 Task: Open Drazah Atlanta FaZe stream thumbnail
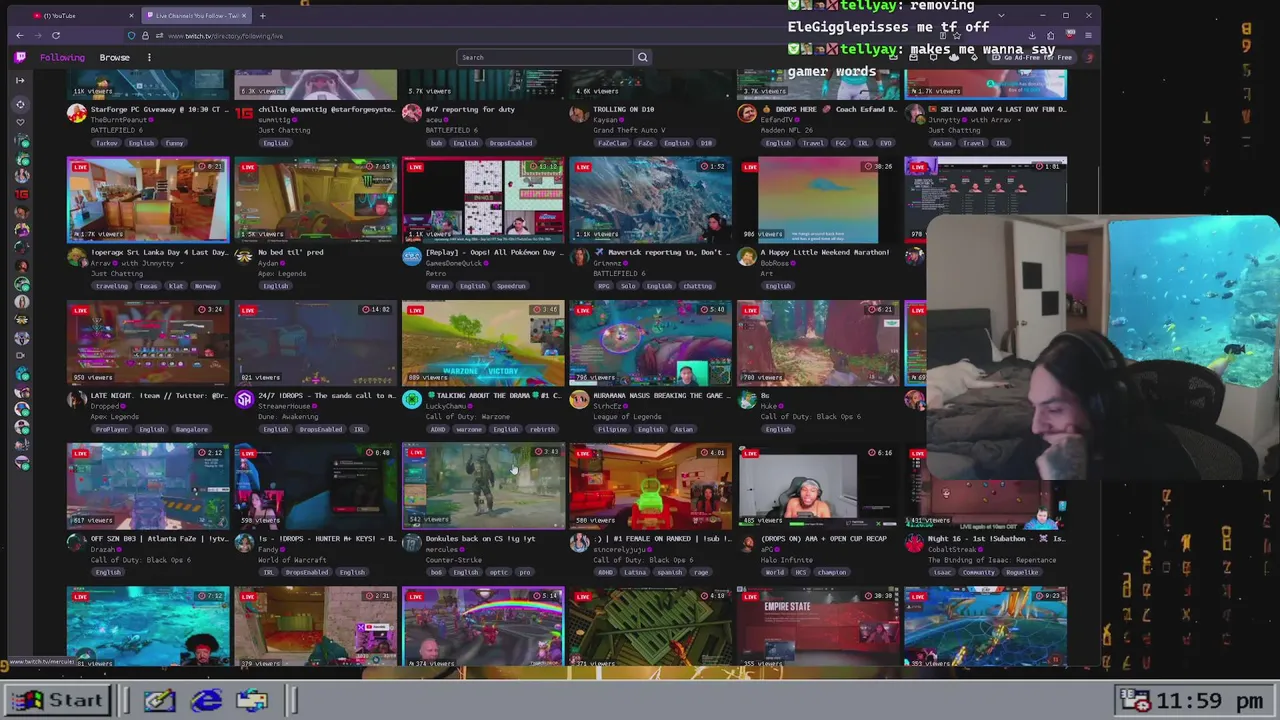tap(148, 485)
